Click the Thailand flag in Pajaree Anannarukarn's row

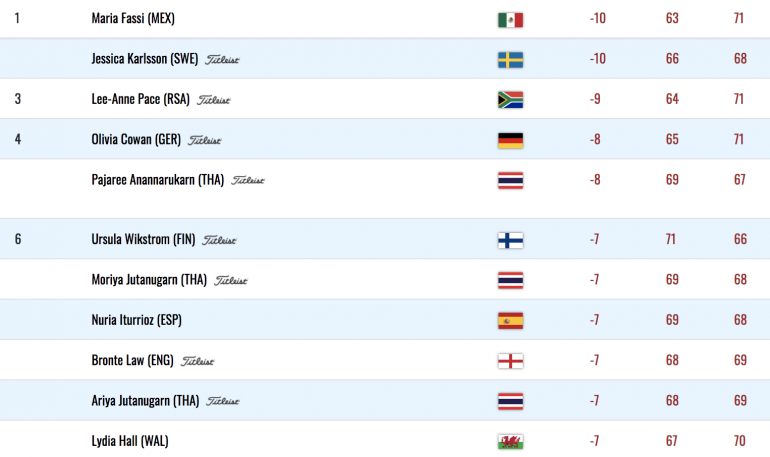tap(510, 180)
